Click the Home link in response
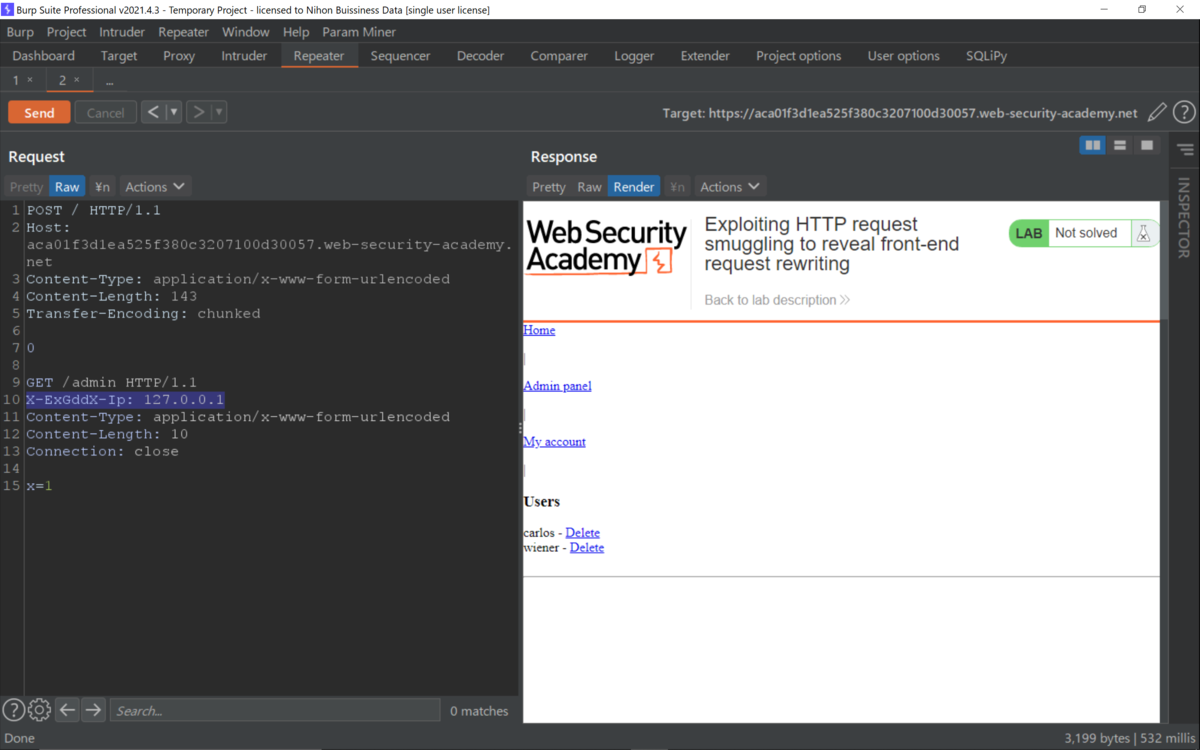1200x750 pixels. pos(539,330)
